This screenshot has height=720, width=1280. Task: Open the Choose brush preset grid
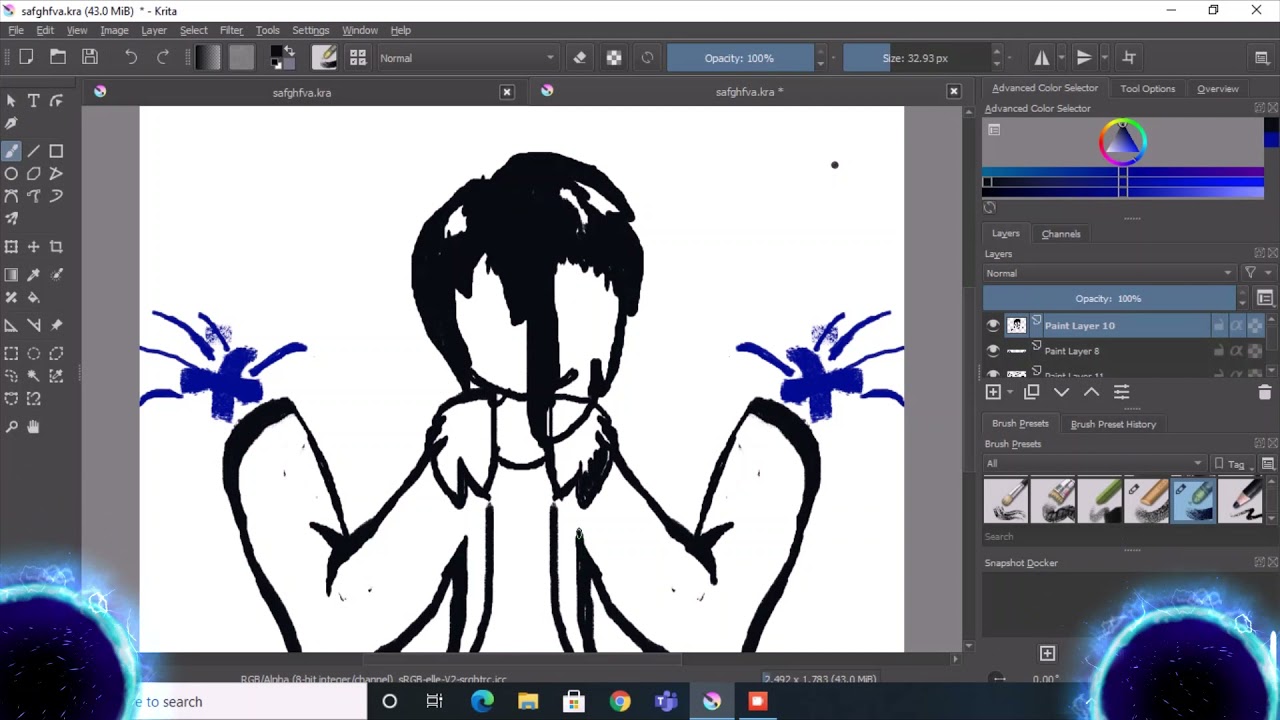[x=358, y=58]
